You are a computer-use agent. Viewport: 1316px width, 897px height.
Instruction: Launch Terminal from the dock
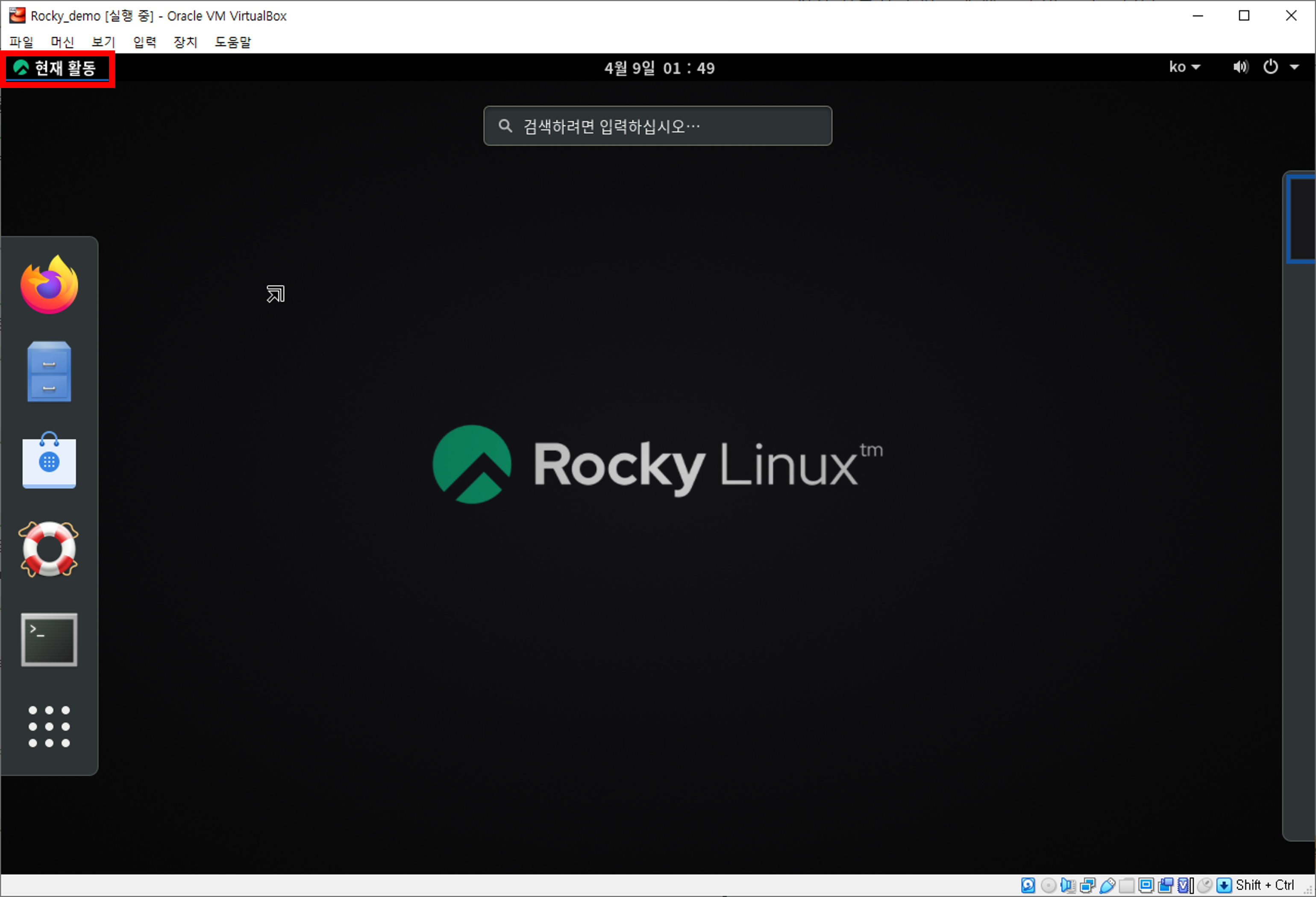(x=49, y=639)
